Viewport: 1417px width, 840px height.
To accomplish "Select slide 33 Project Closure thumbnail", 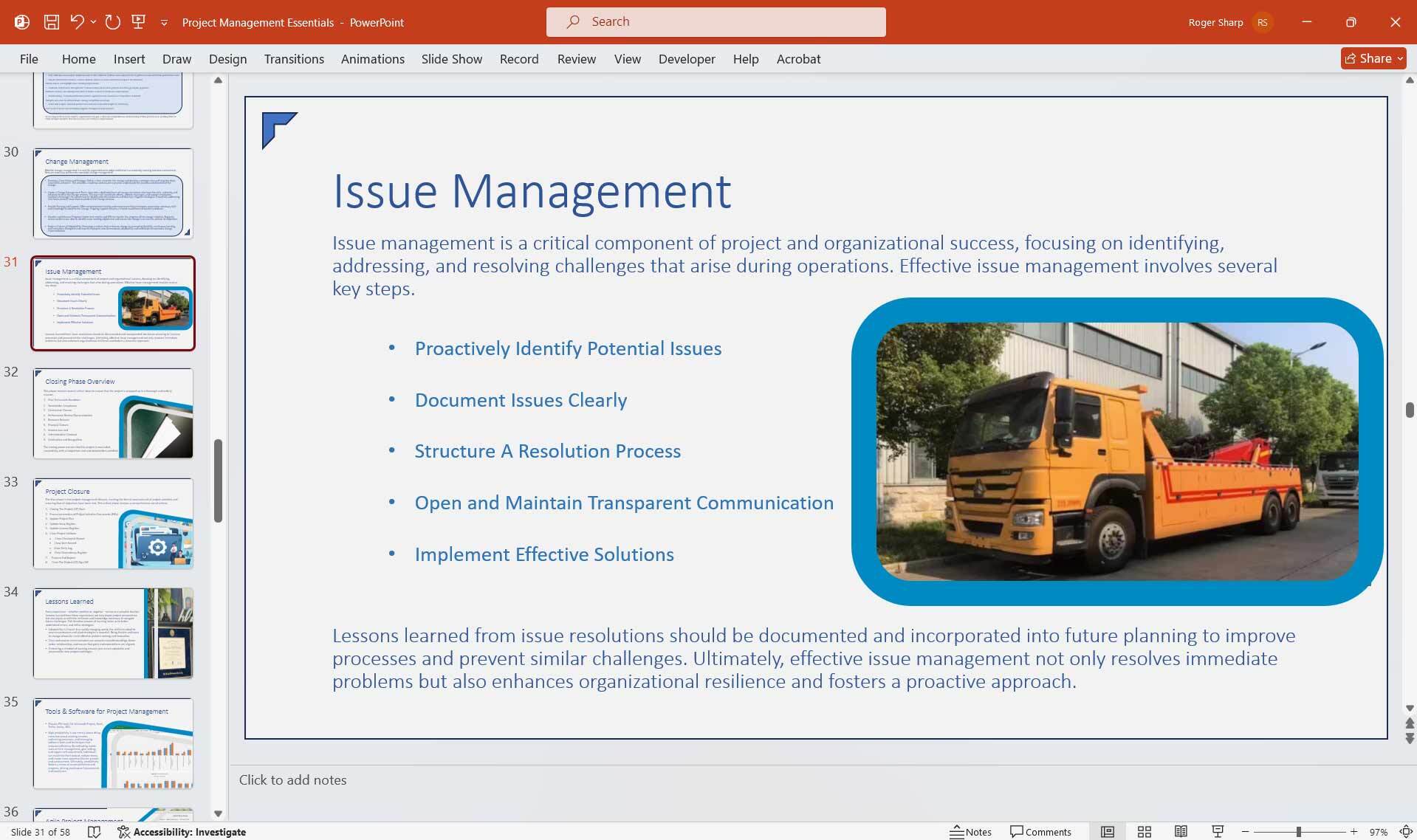I will click(112, 523).
